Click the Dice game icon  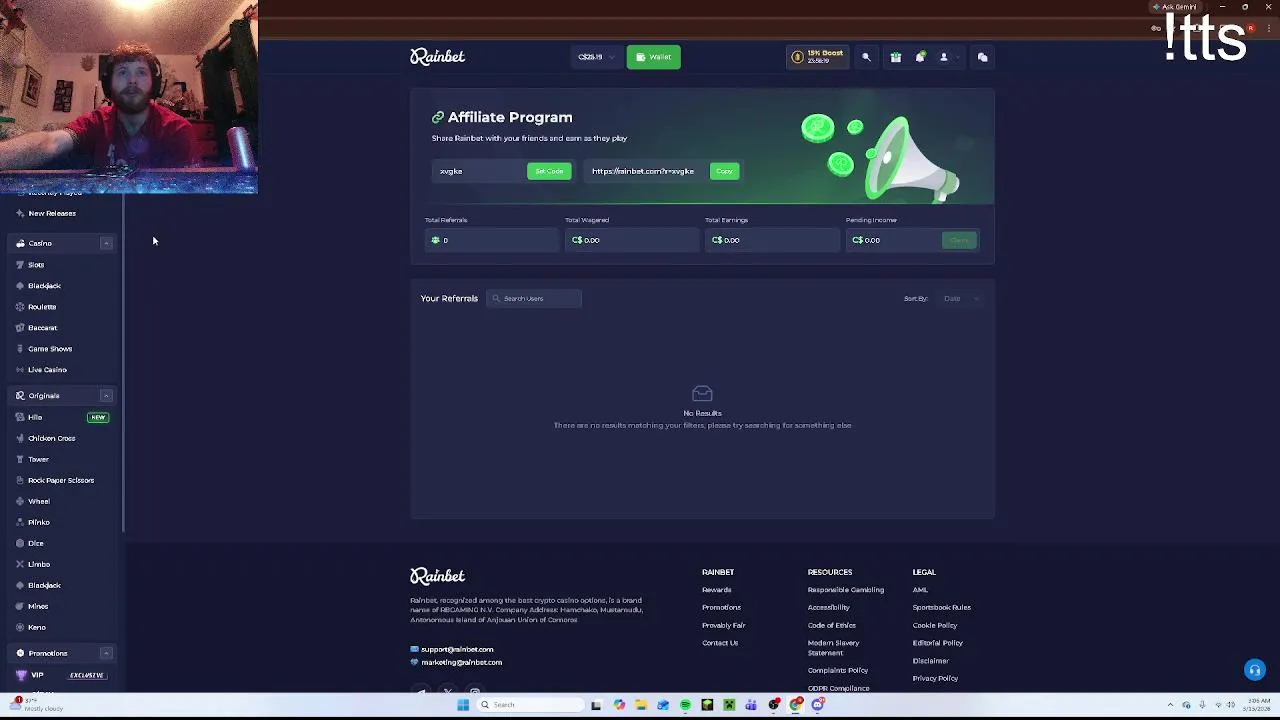coord(20,543)
